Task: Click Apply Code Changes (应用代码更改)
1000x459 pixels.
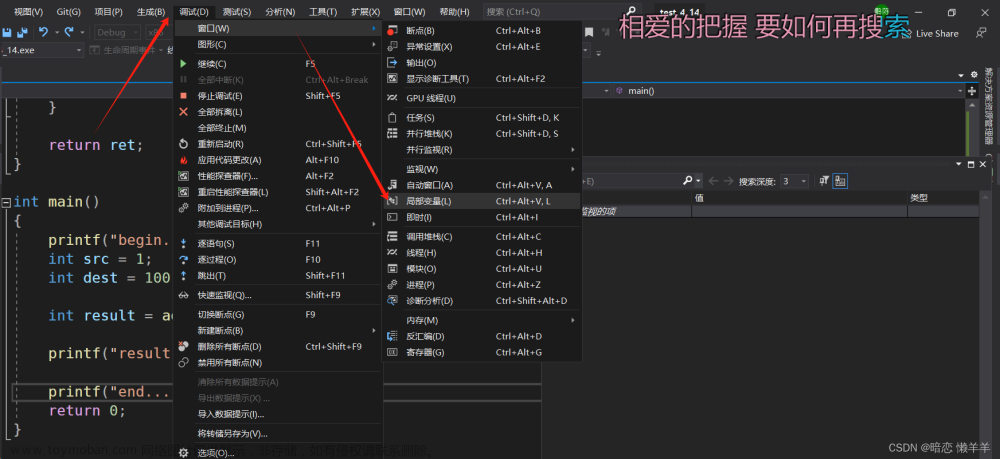Action: [279, 160]
